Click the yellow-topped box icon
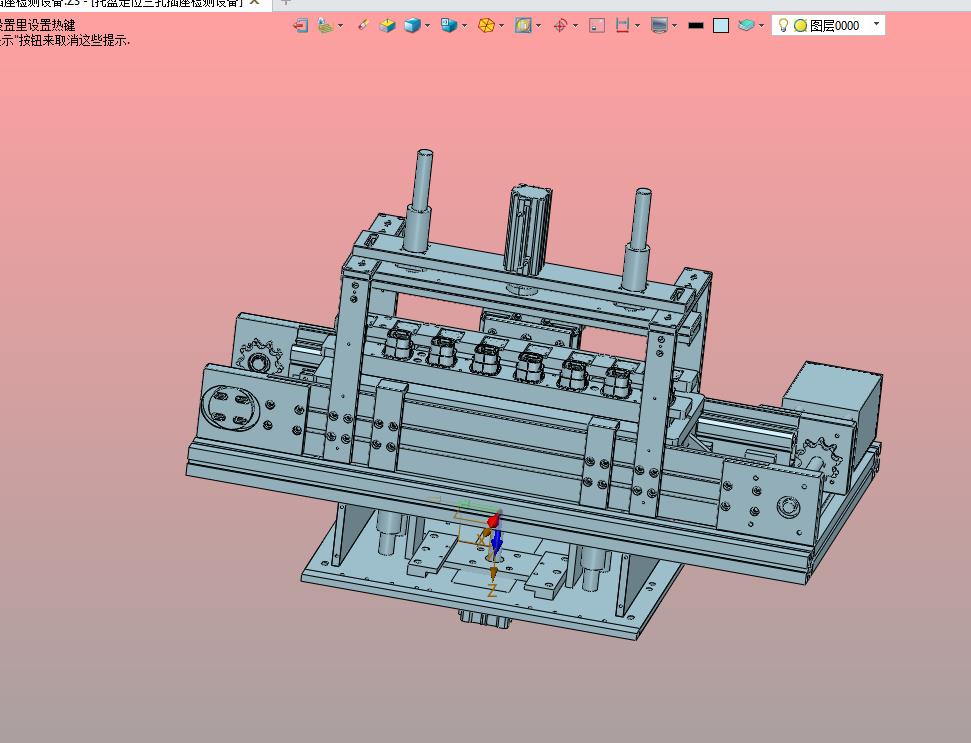 click(388, 25)
